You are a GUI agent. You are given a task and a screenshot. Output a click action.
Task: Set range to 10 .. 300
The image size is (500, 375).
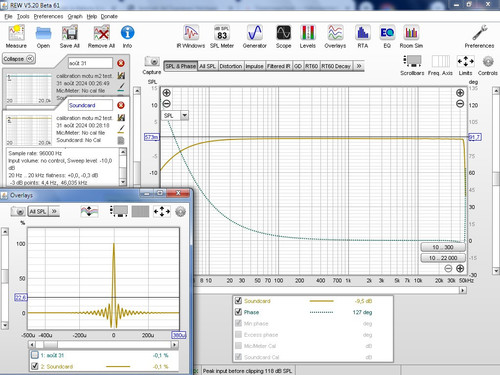pos(443,247)
